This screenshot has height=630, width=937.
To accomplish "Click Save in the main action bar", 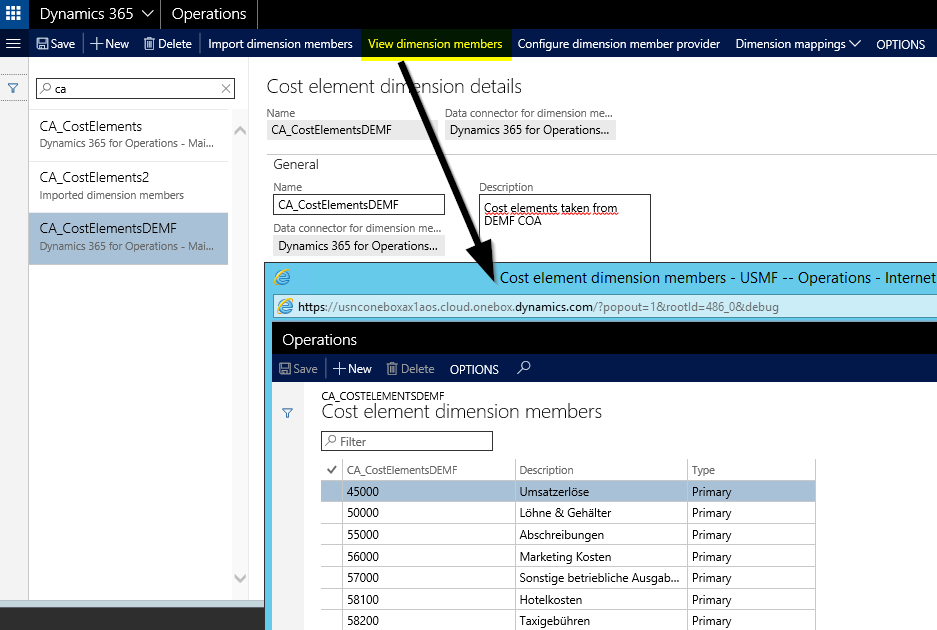I will click(x=55, y=44).
